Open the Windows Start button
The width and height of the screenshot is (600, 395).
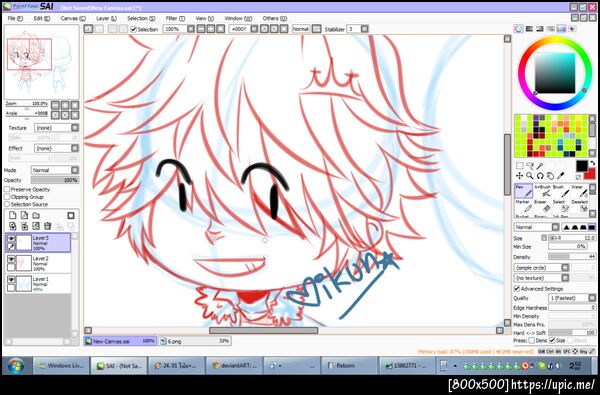tap(16, 366)
